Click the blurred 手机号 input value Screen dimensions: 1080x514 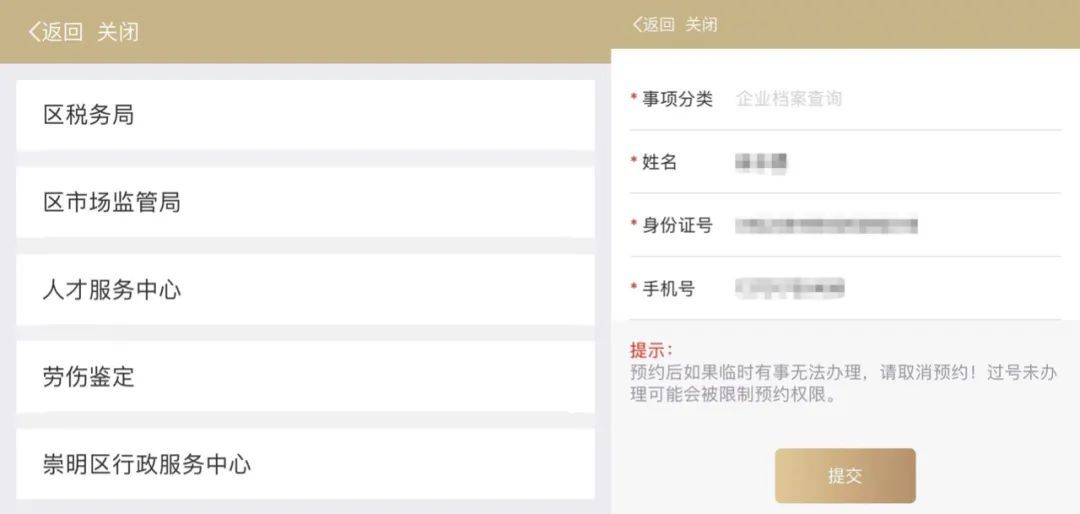click(790, 289)
